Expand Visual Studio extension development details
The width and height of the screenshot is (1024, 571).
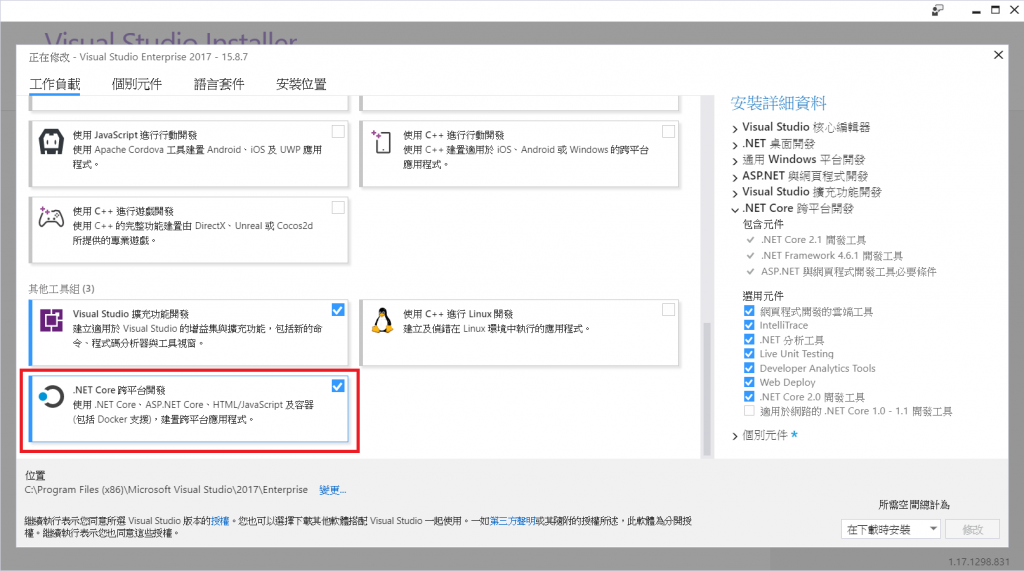click(735, 193)
